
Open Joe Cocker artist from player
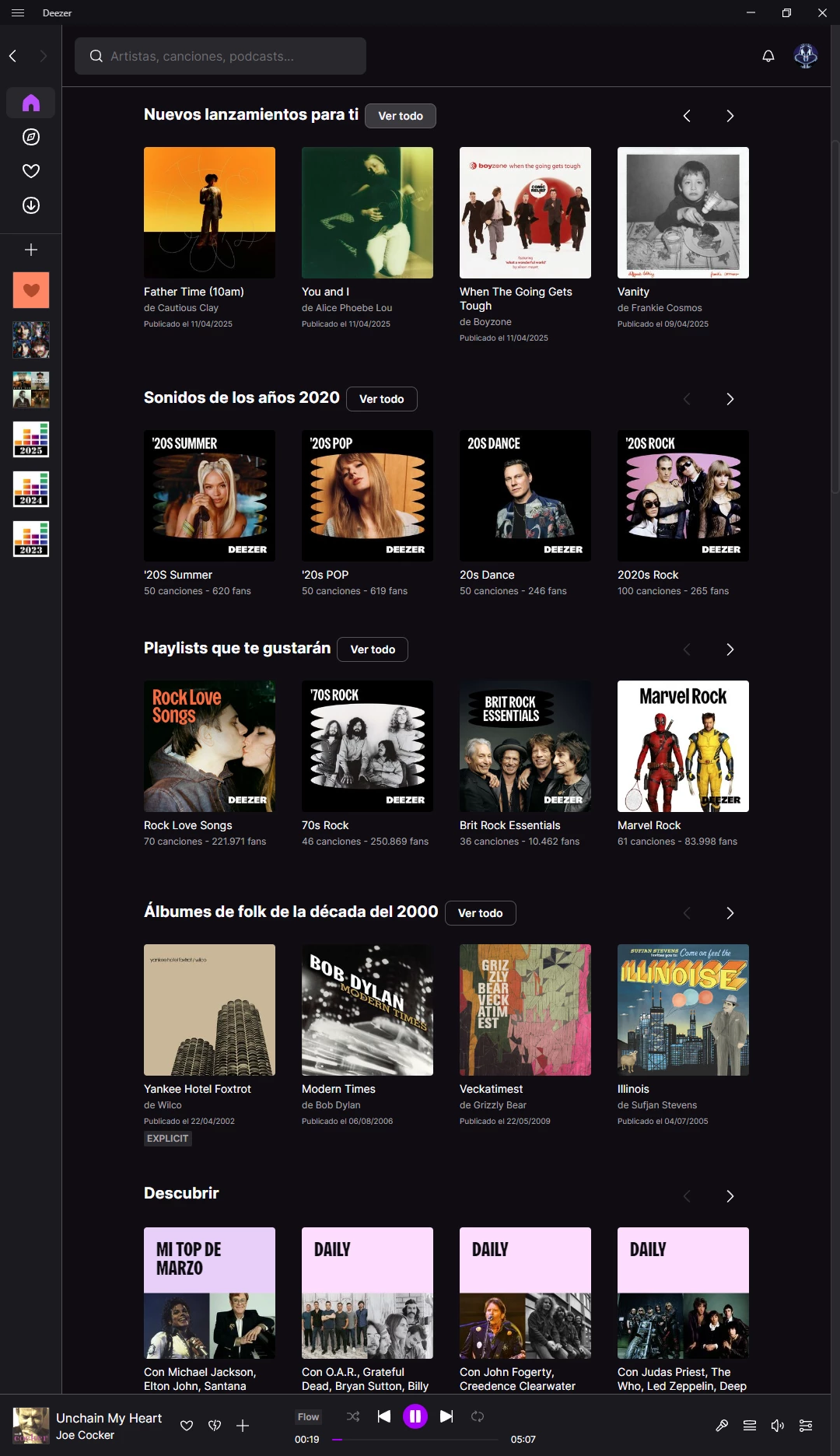(85, 1435)
